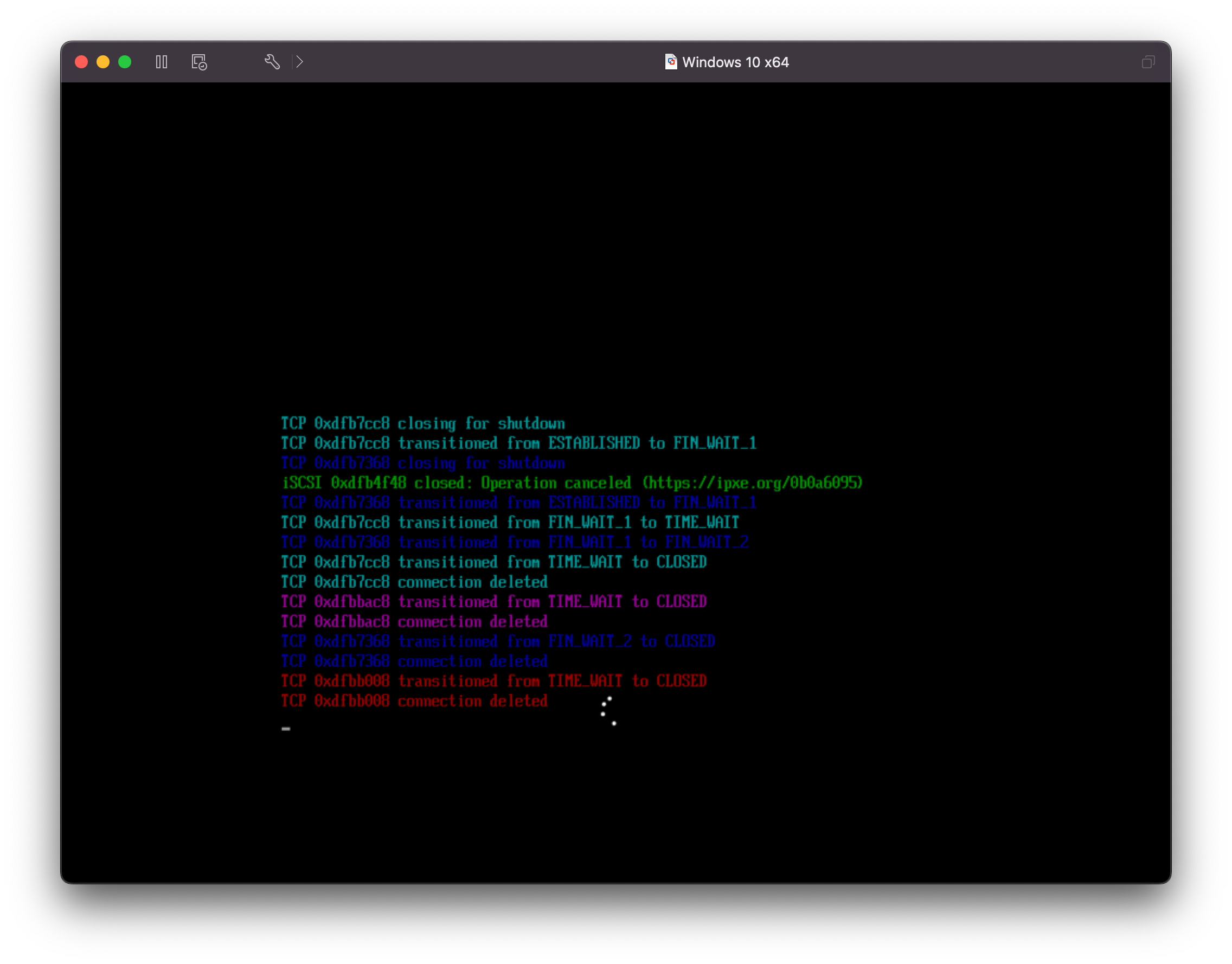Open the ipxe.org/0b0a6095 error link

(755, 483)
